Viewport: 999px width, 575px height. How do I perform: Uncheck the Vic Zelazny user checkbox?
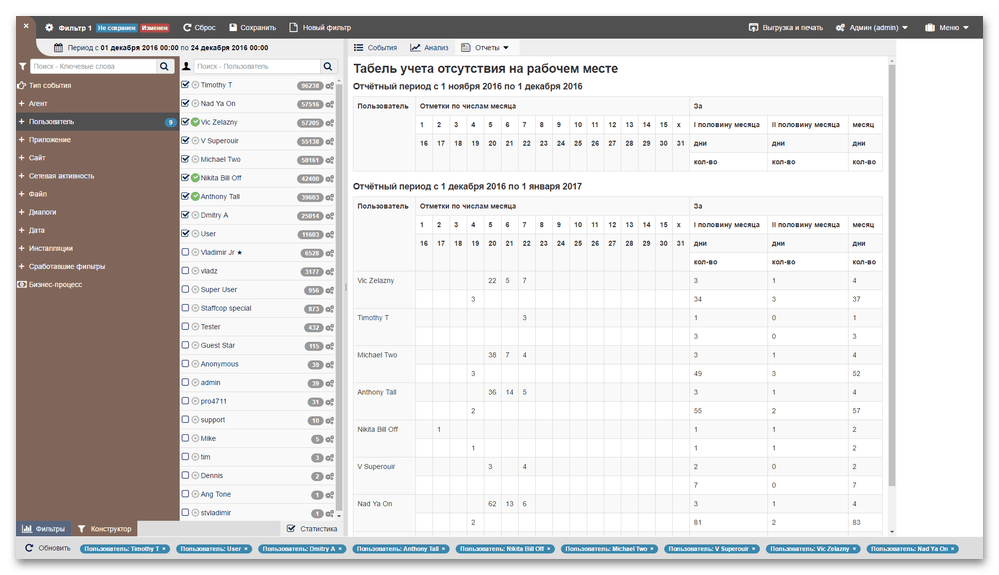pyautogui.click(x=185, y=122)
